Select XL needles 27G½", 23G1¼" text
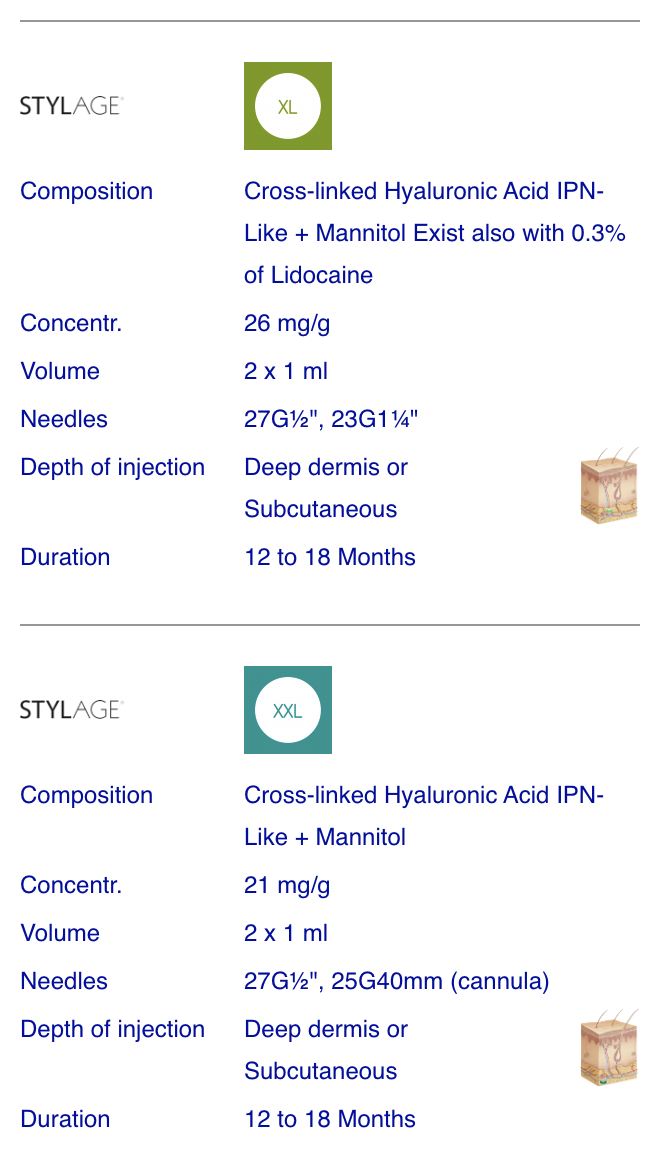 [x=331, y=419]
